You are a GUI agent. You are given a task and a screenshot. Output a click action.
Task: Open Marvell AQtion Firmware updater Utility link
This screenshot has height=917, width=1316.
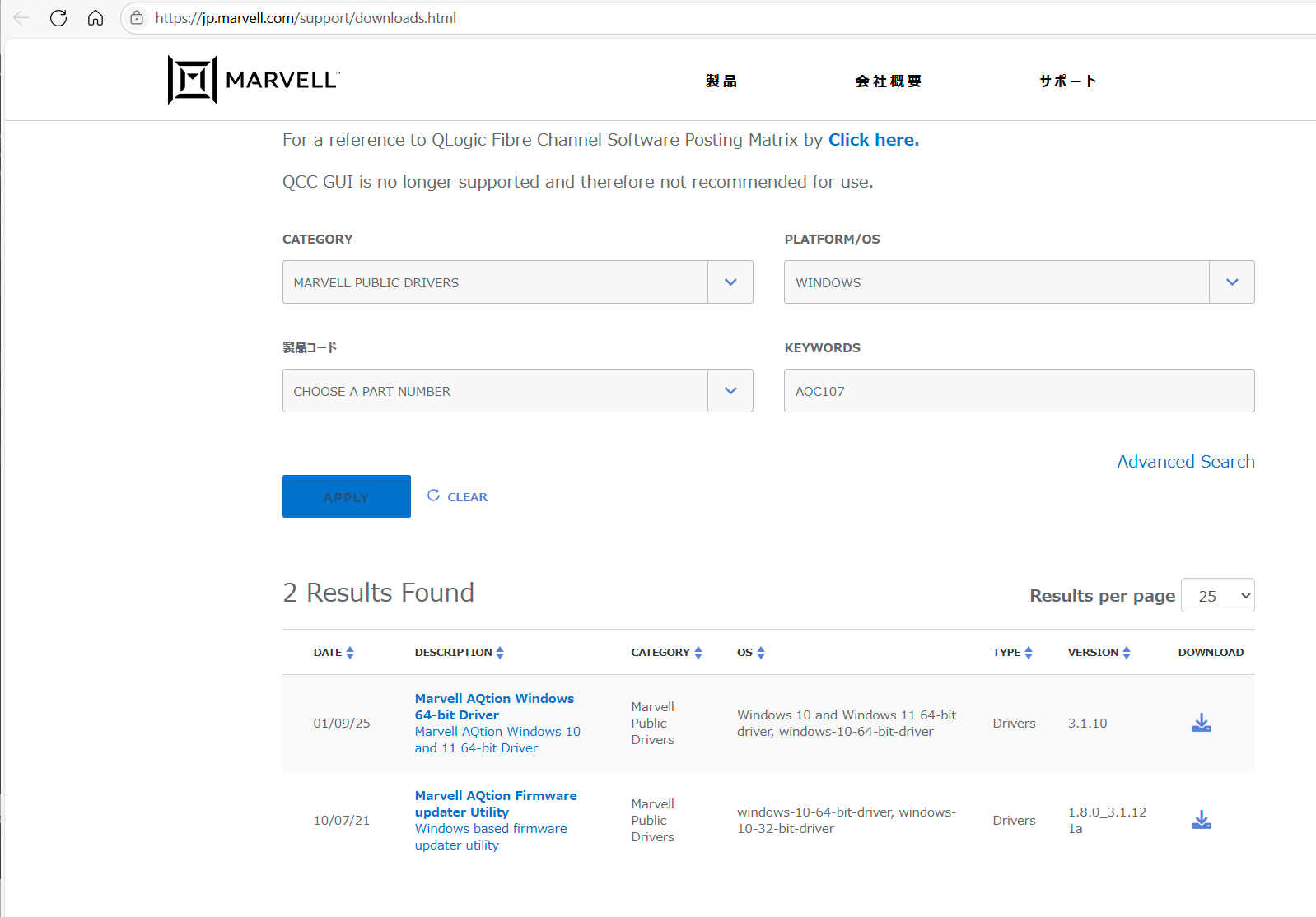(496, 803)
